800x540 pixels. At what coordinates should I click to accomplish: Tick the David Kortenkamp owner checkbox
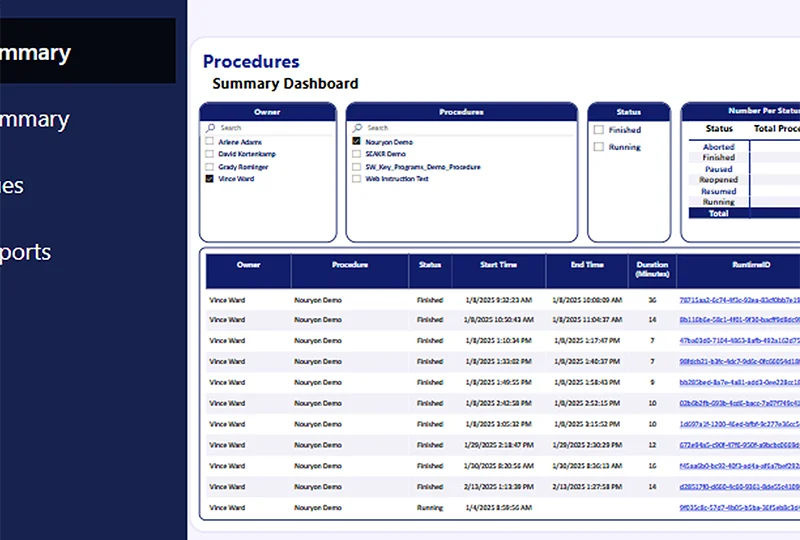(209, 154)
